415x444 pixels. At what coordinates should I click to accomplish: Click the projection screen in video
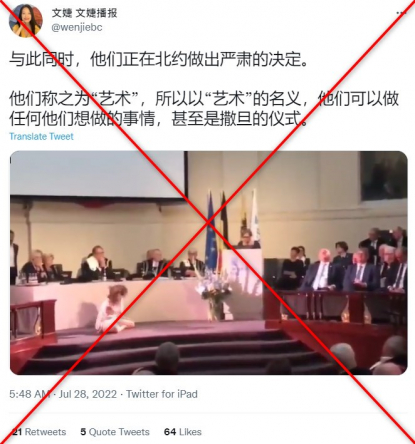pyautogui.click(x=98, y=173)
